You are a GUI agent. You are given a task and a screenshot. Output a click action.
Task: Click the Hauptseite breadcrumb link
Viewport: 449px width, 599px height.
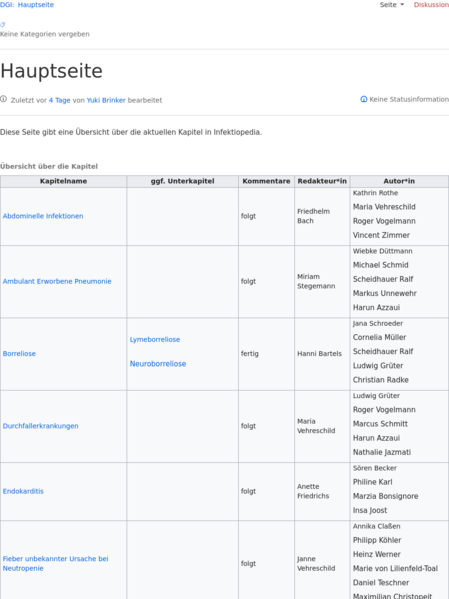coord(36,5)
